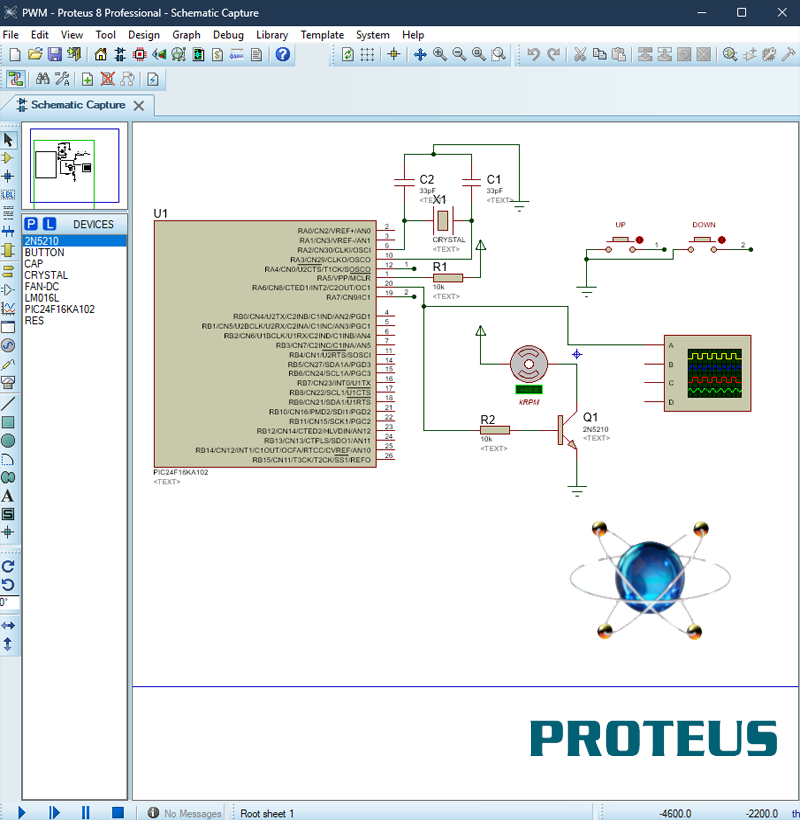
Task: Open the Debug menu
Action: [228, 34]
